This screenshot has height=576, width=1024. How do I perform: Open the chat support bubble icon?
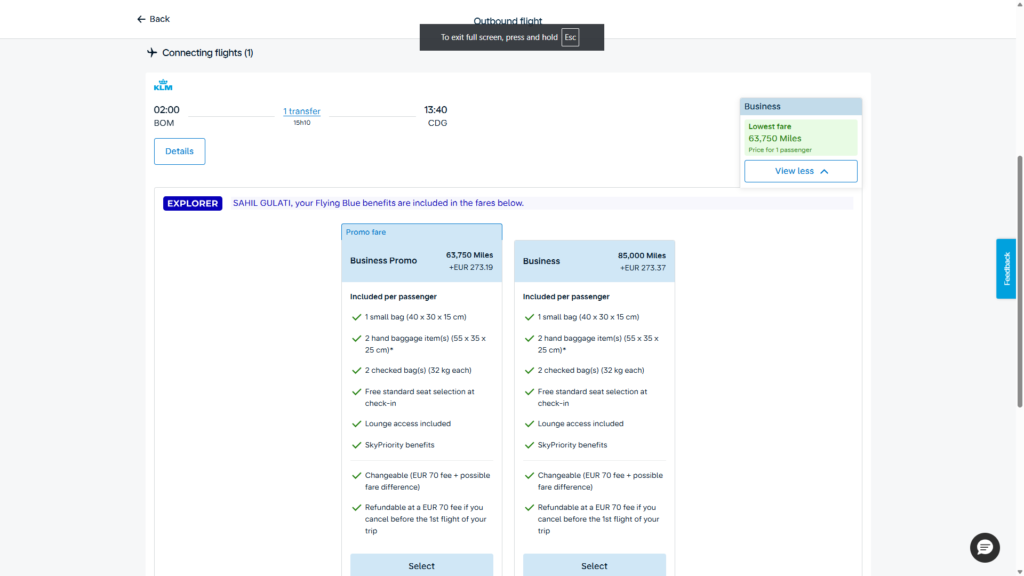click(984, 547)
